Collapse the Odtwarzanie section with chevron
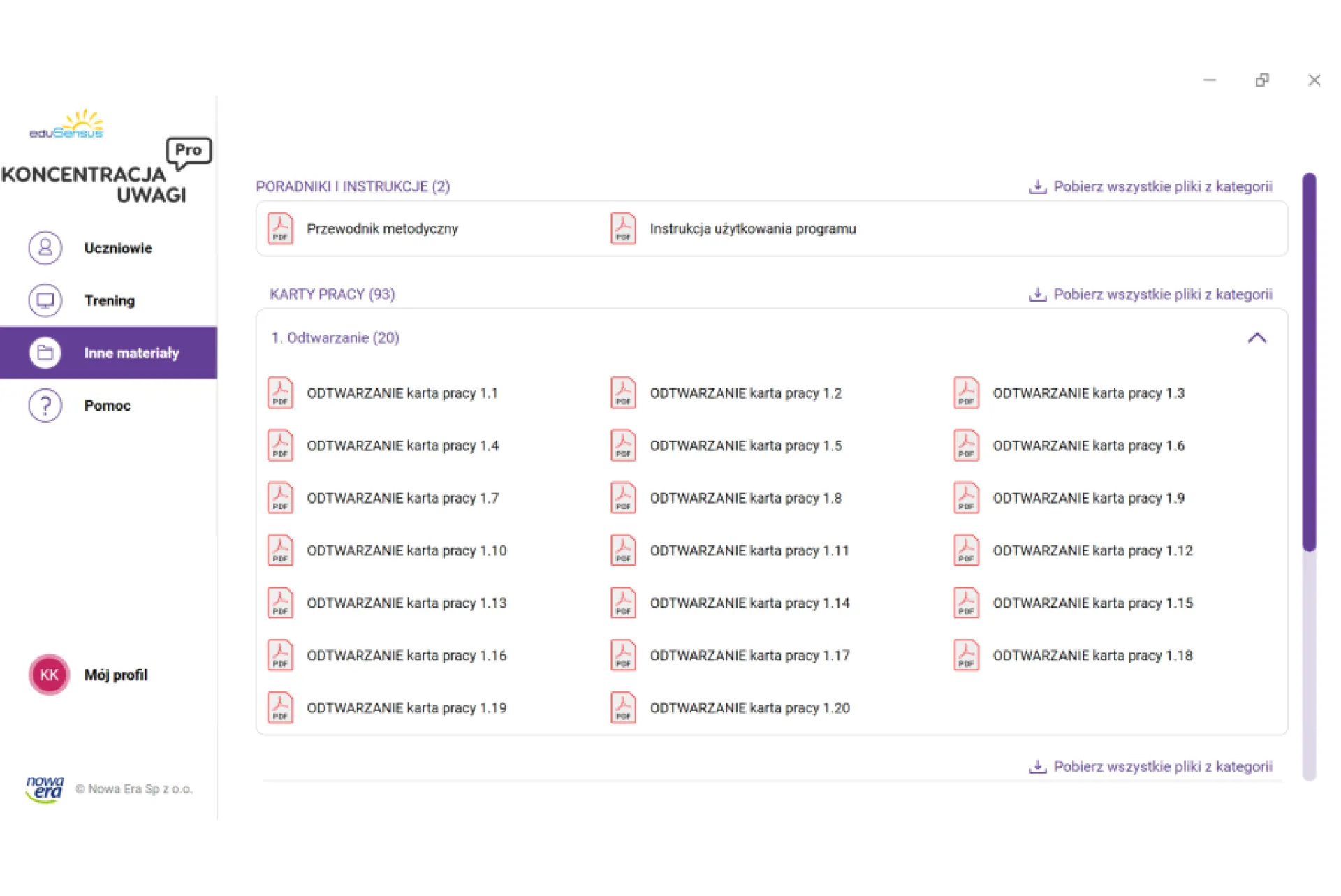This screenshot has width=1341, height=896. coord(1256,338)
